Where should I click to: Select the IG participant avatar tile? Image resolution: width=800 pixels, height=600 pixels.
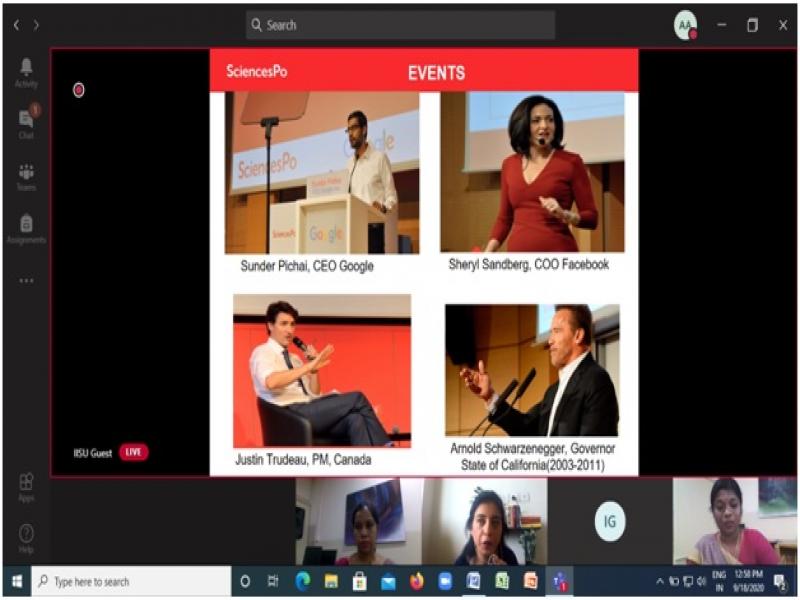[x=610, y=521]
